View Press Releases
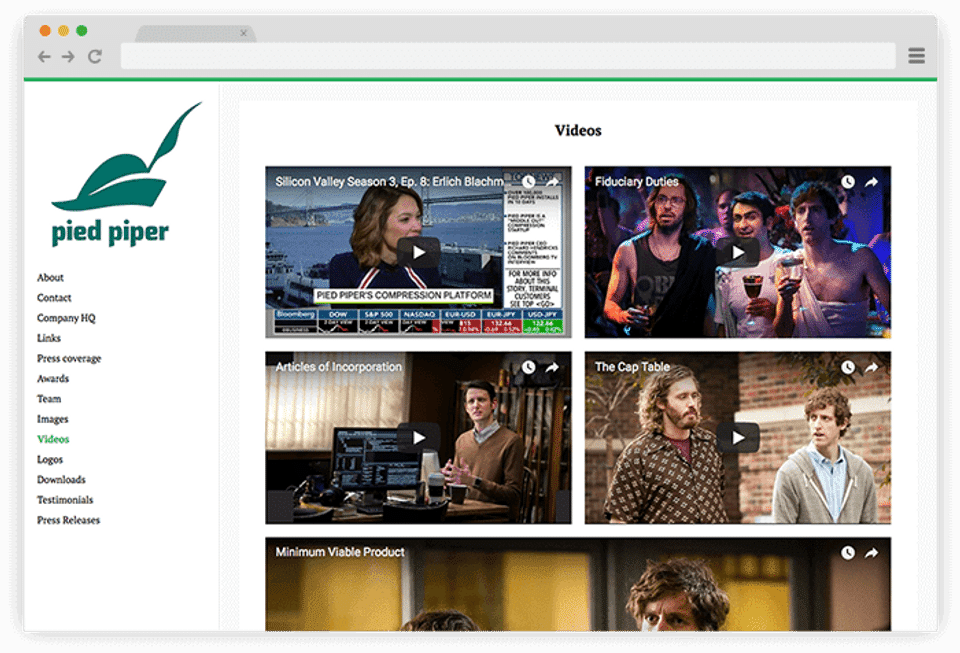This screenshot has height=653, width=960. pyautogui.click(x=69, y=520)
